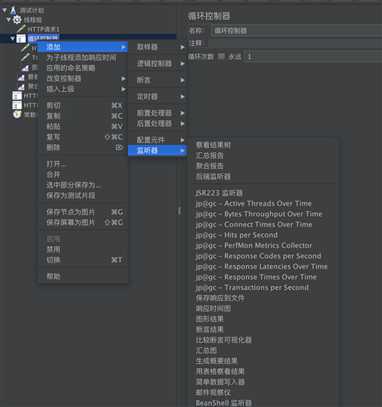Image resolution: width=382 pixels, height=407 pixels.
Task: Open the 插入上级 submenu
Action: pos(83,89)
